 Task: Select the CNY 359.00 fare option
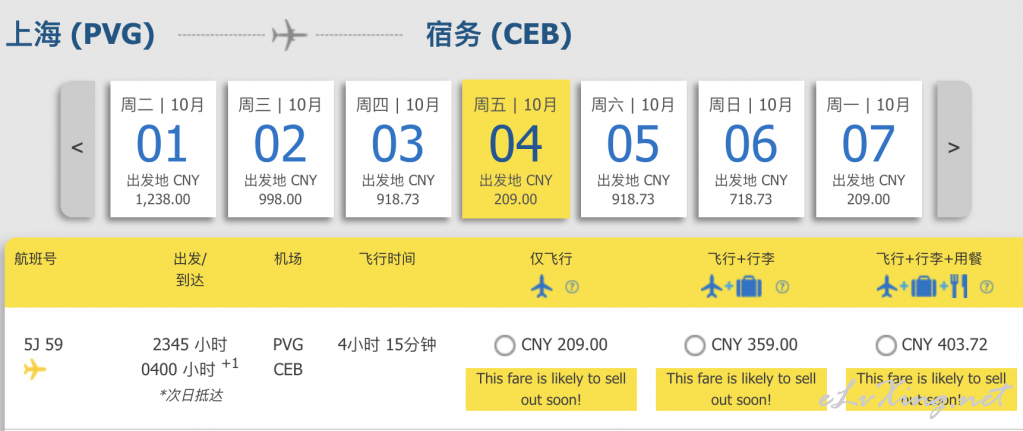point(695,346)
